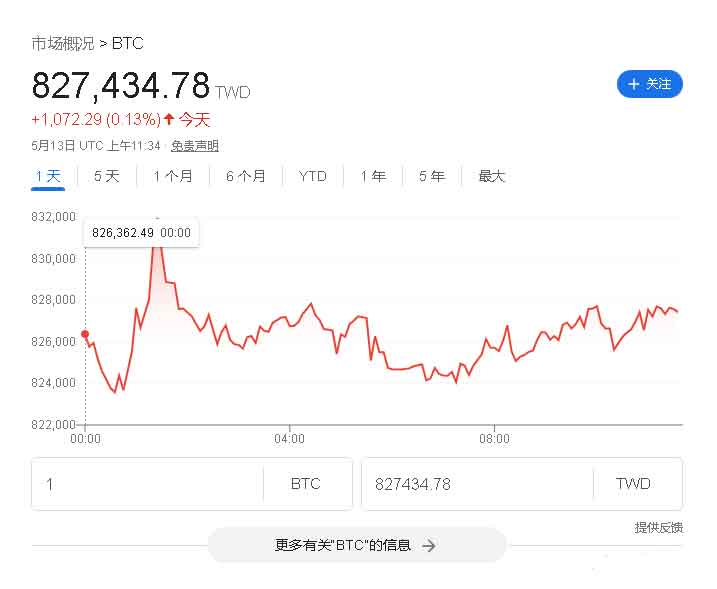Select the 1 天 range tab

[x=48, y=176]
